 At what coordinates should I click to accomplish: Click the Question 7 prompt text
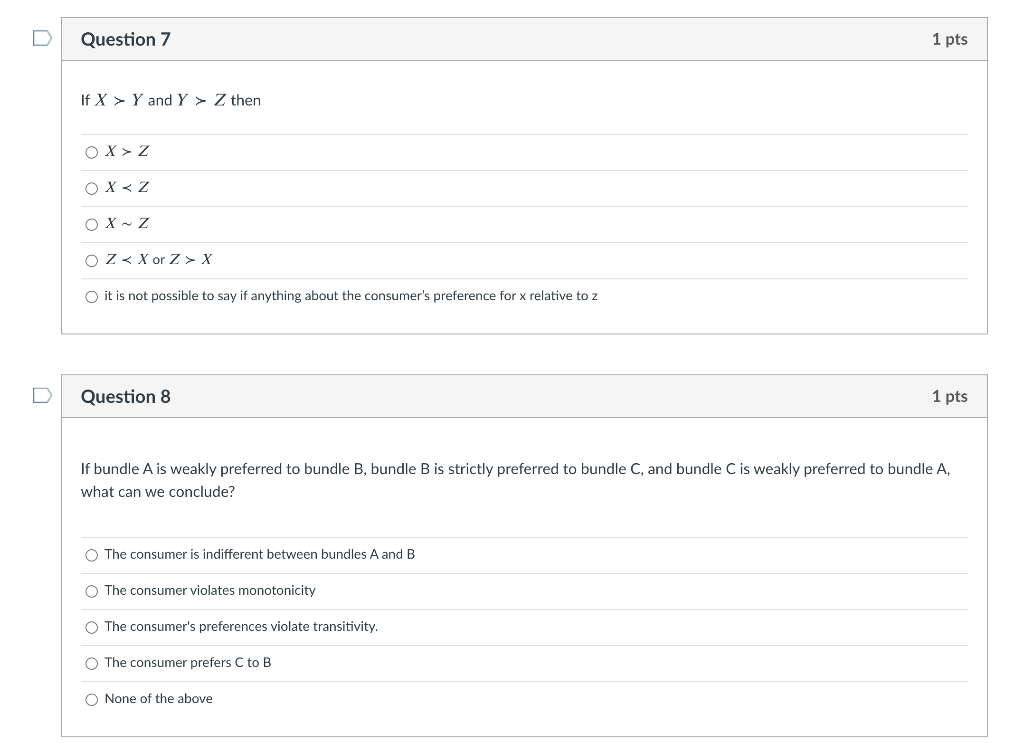tap(170, 100)
